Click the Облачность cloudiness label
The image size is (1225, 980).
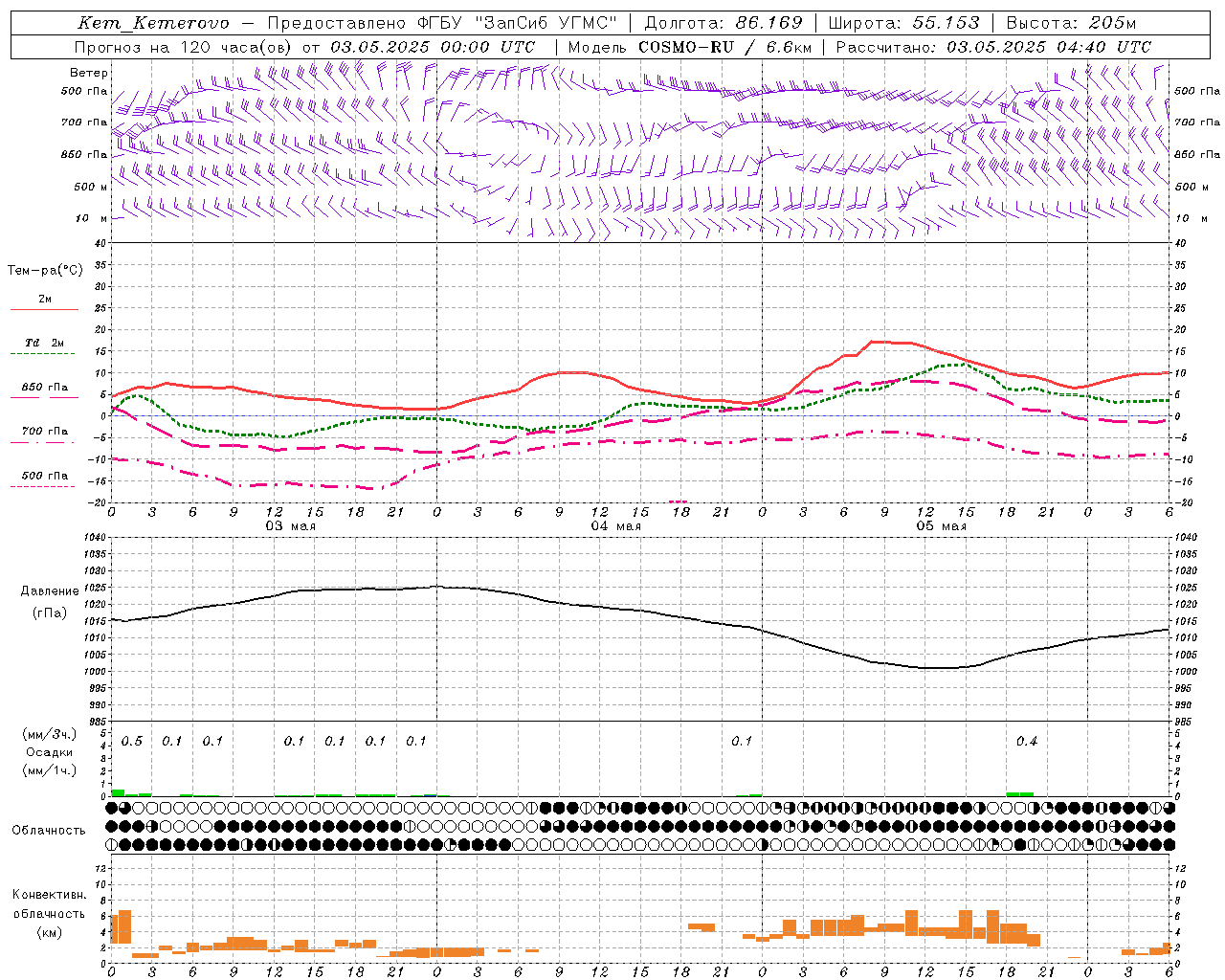[x=49, y=831]
